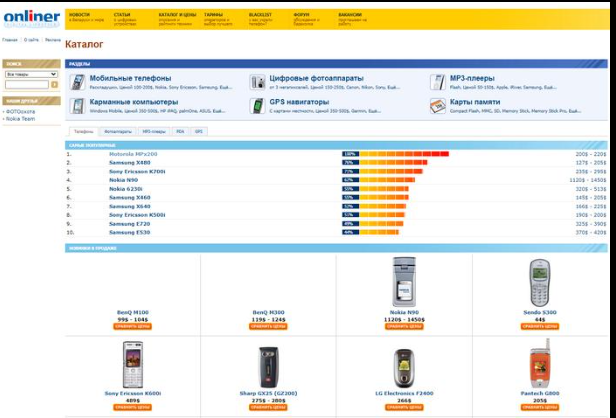Image resolution: width=616 pixels, height=418 pixels.
Task: Open the ФОТОохота friend link
Action: (x=21, y=112)
